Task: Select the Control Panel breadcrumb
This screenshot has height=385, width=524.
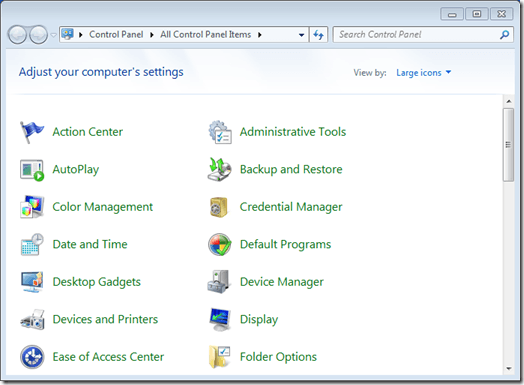Action: click(116, 34)
